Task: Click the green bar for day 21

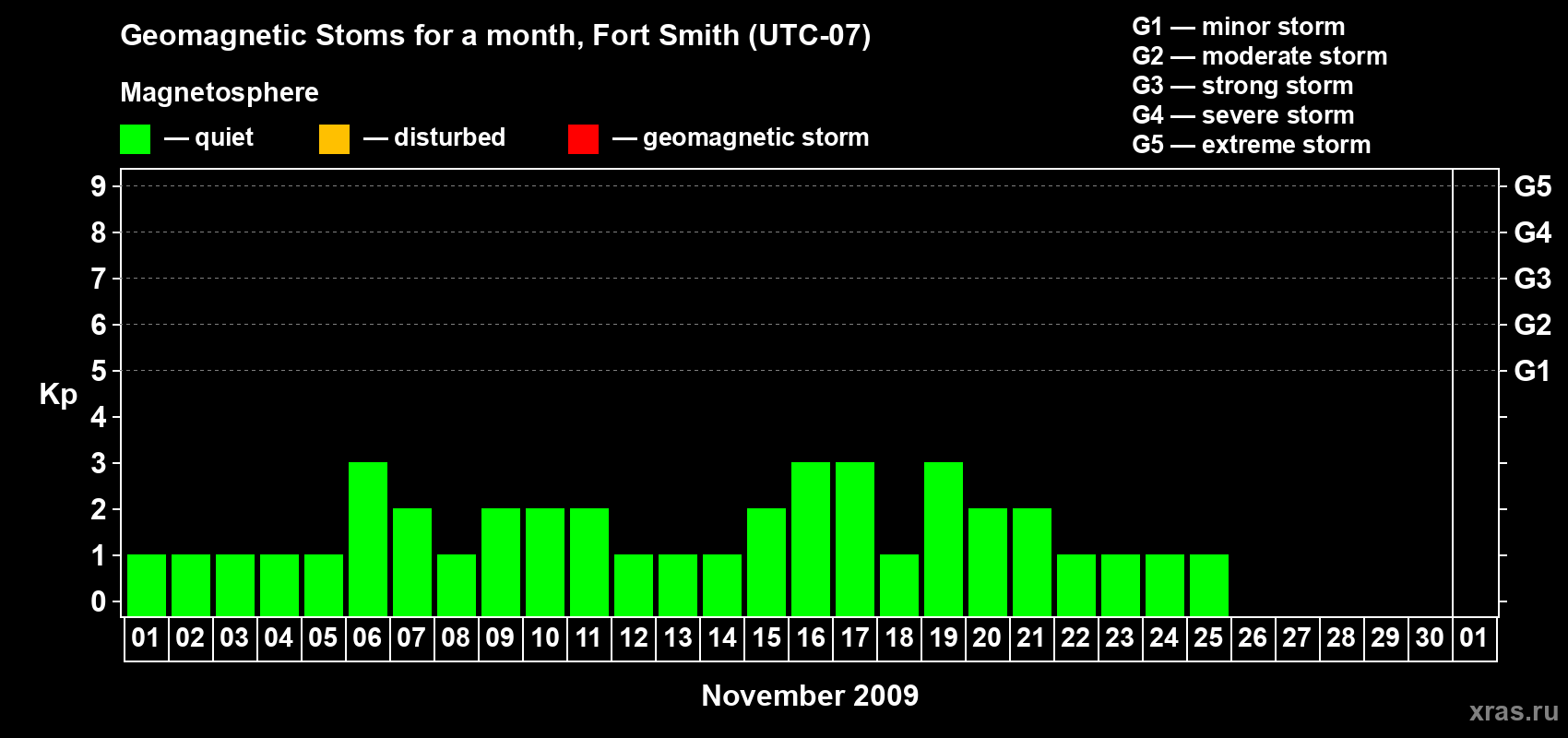Action: click(1032, 563)
